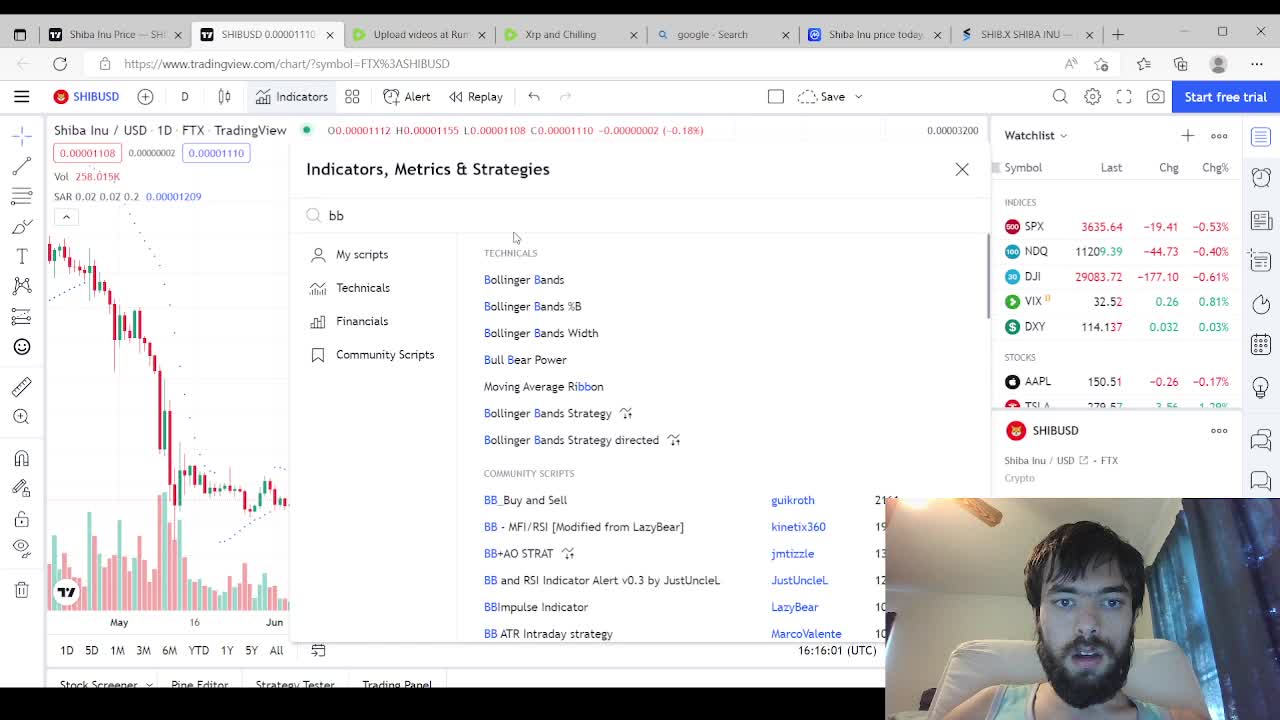Select the trend line drawing tool

[x=21, y=166]
